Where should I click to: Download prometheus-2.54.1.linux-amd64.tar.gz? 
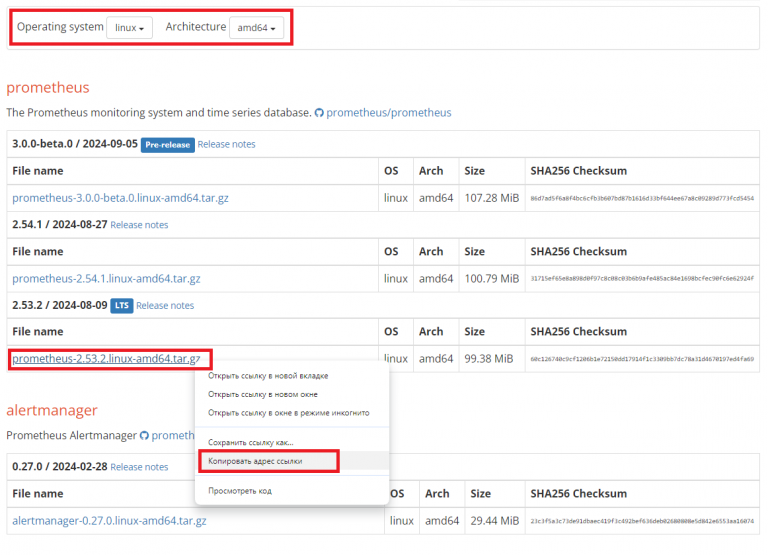pos(106,279)
